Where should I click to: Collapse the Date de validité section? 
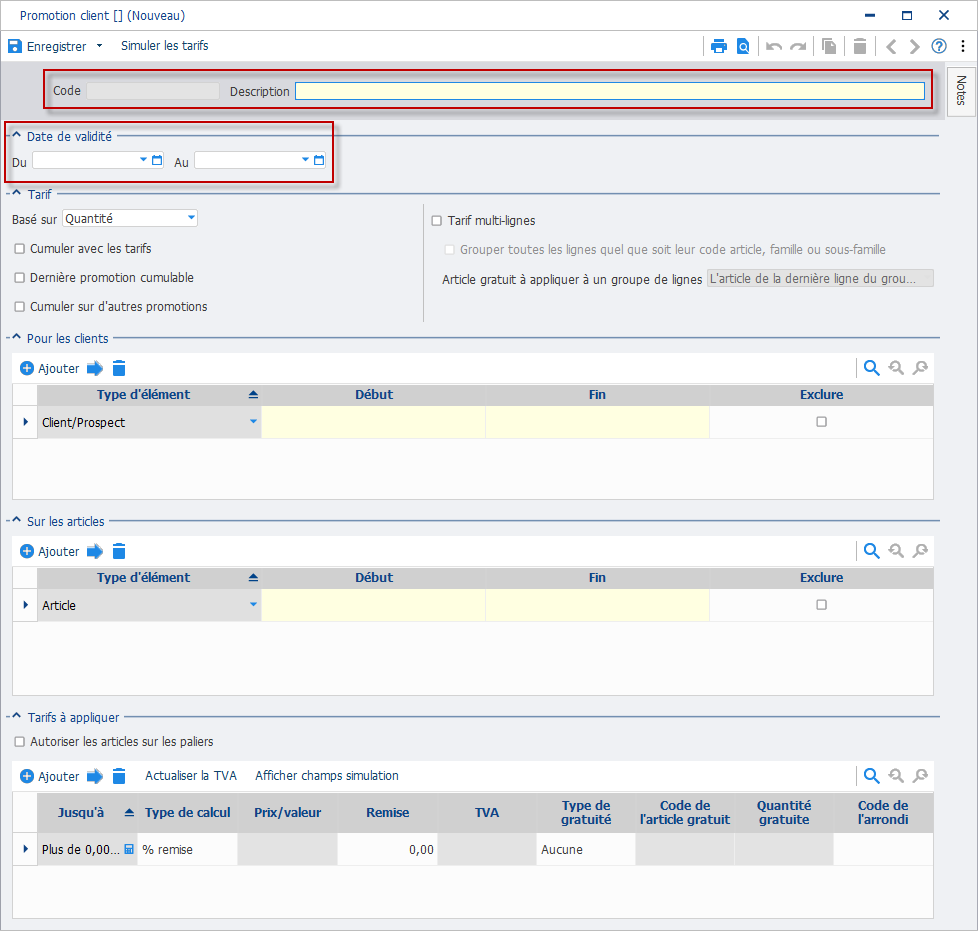click(17, 135)
